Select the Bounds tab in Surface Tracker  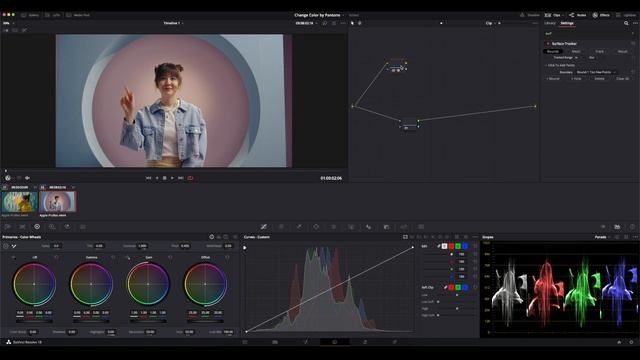click(x=553, y=51)
